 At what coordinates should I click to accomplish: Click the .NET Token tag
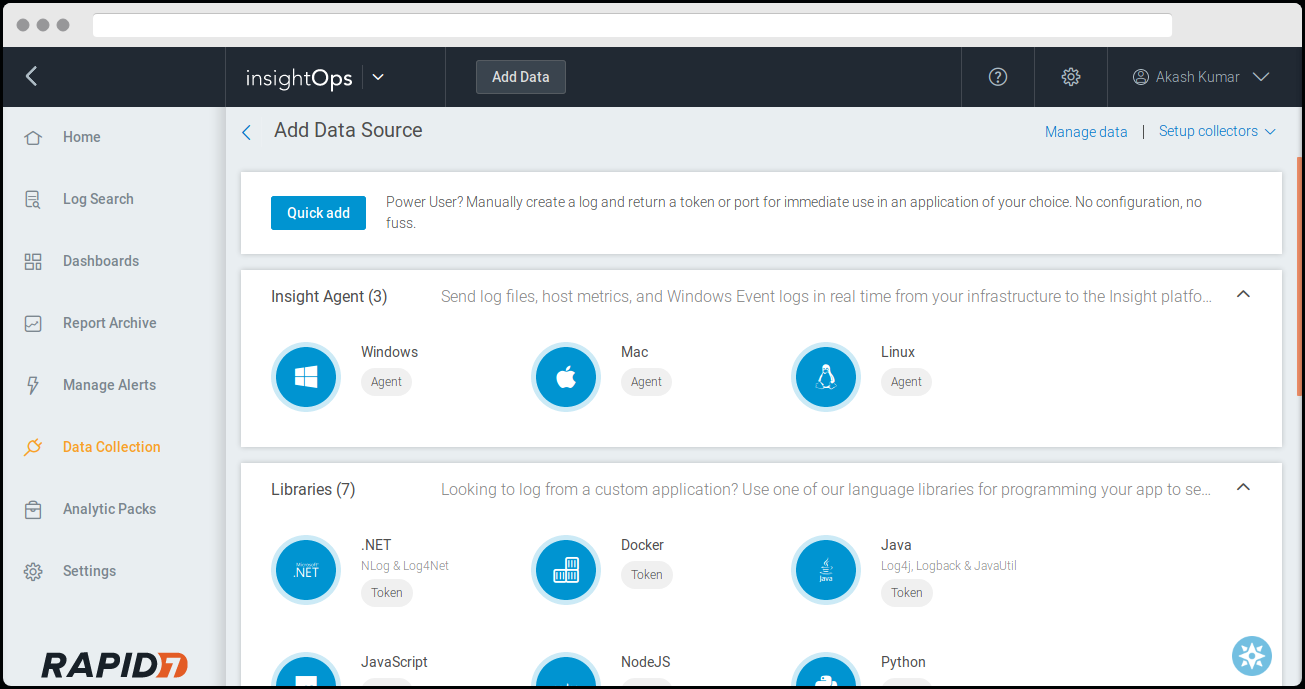(387, 593)
